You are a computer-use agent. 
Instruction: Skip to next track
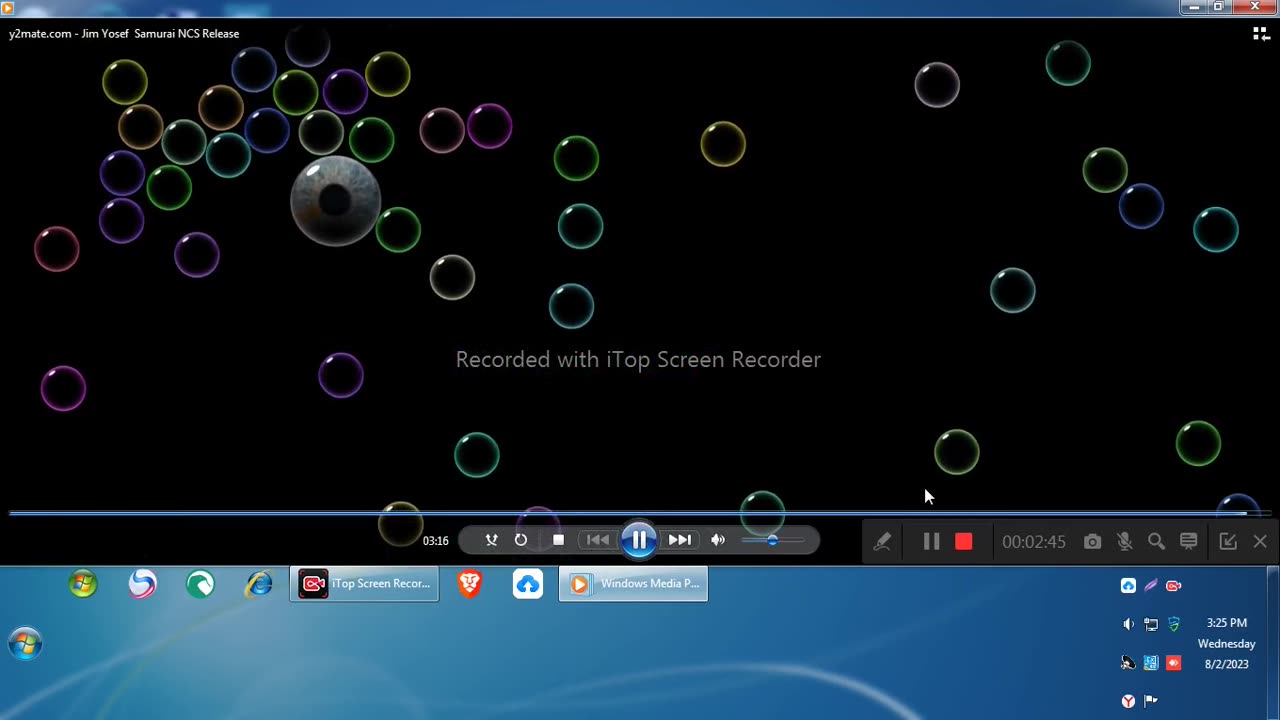tap(680, 540)
